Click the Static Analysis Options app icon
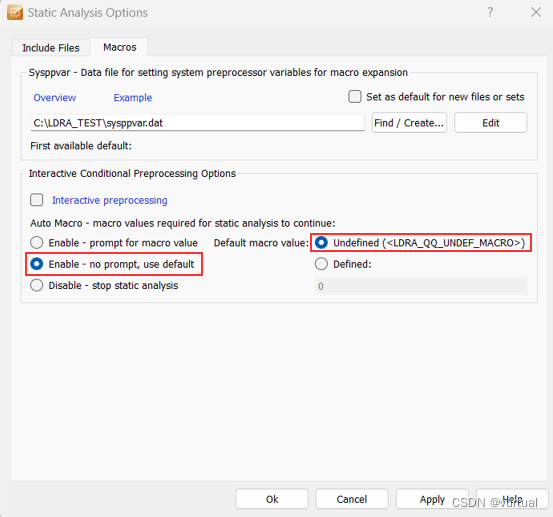Image resolution: width=553 pixels, height=517 pixels. [x=15, y=13]
